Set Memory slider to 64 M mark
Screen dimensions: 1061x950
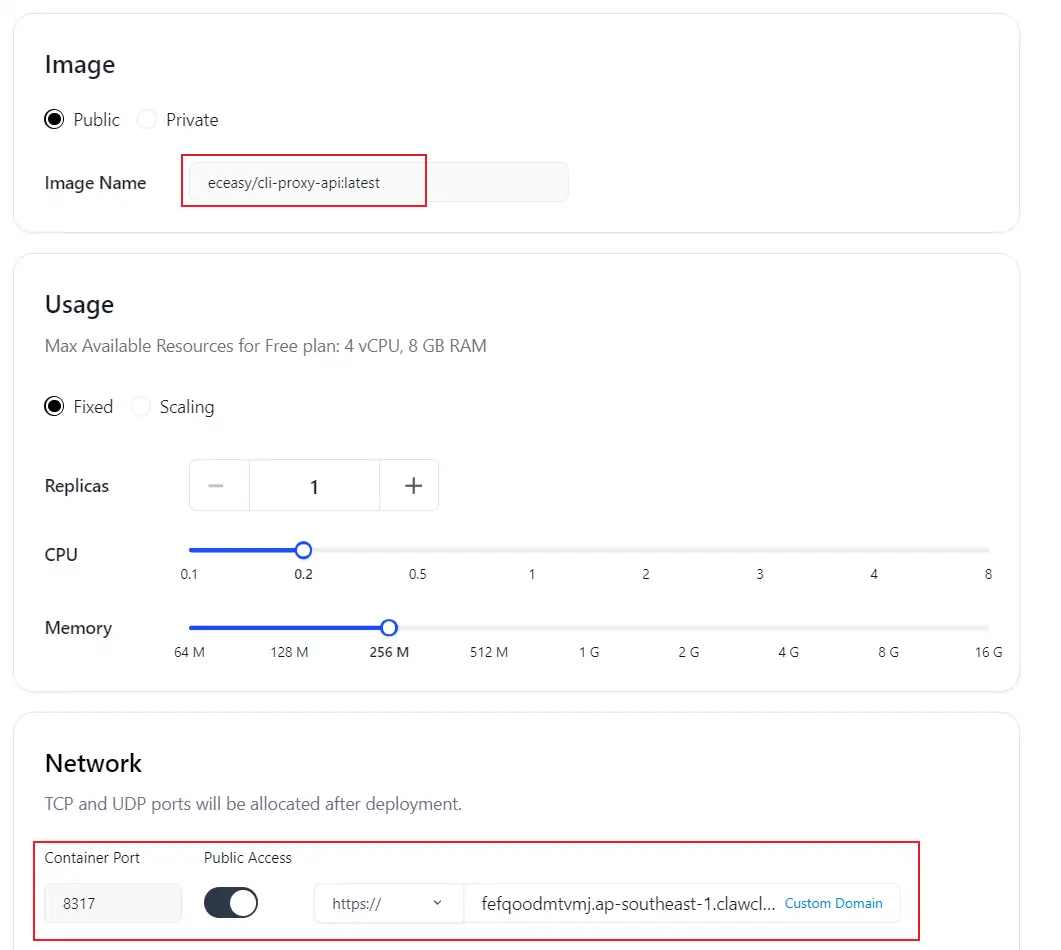click(x=190, y=628)
